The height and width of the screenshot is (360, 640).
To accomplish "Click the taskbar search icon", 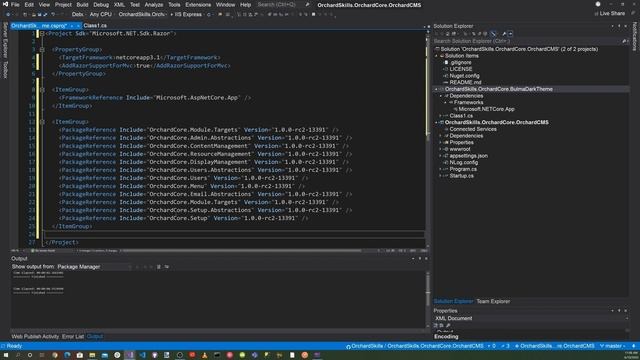I will coord(18,355).
